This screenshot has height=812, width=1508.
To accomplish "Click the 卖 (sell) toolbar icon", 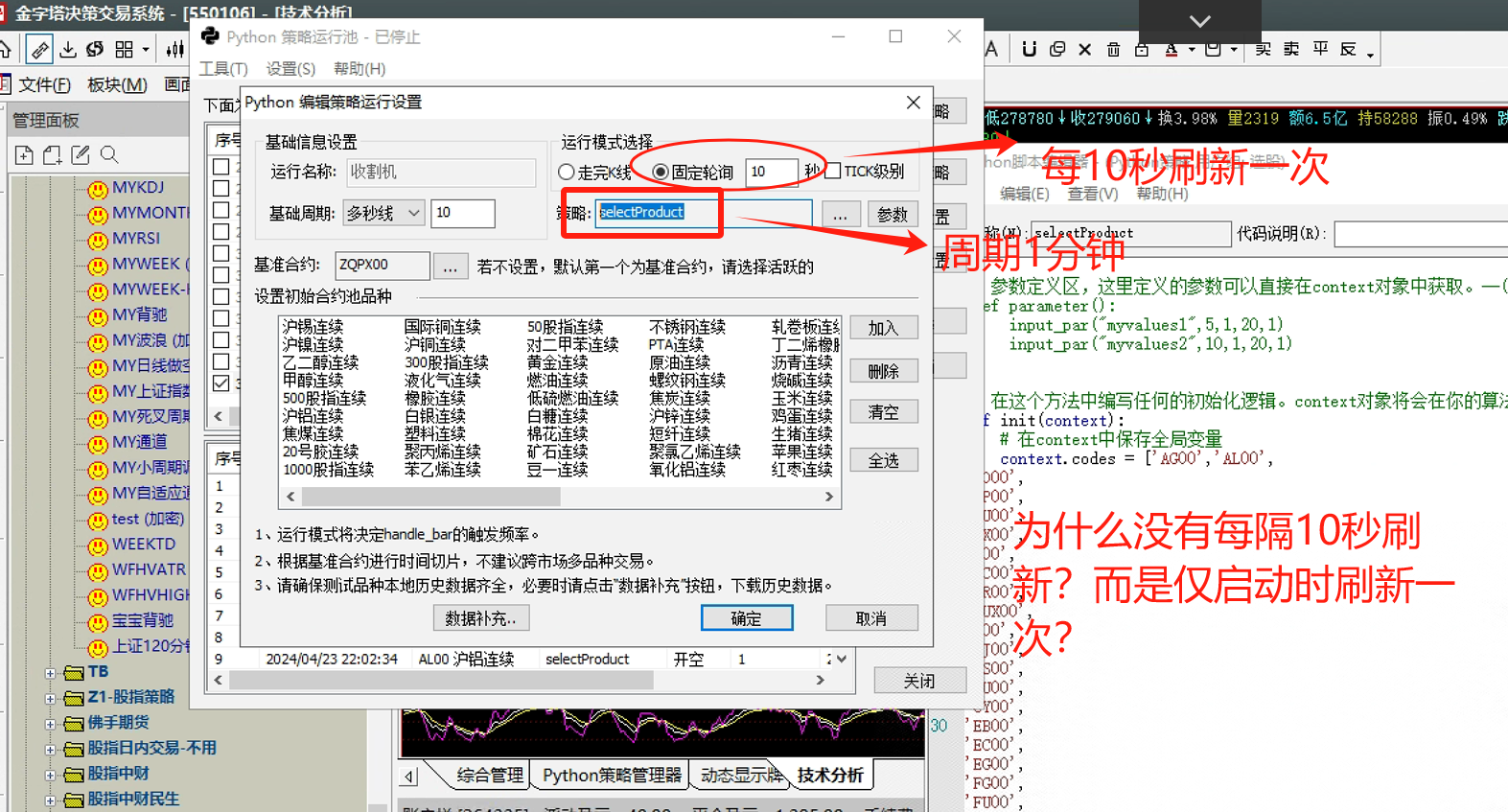I will pos(1291,49).
